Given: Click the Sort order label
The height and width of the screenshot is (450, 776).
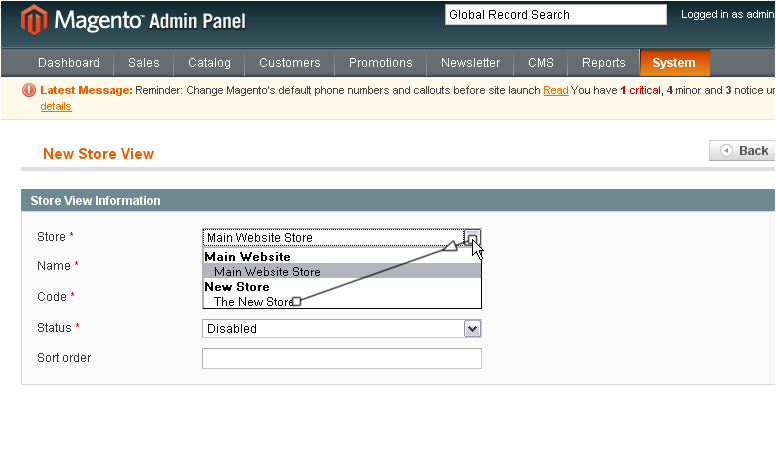Looking at the screenshot, I should [x=64, y=357].
